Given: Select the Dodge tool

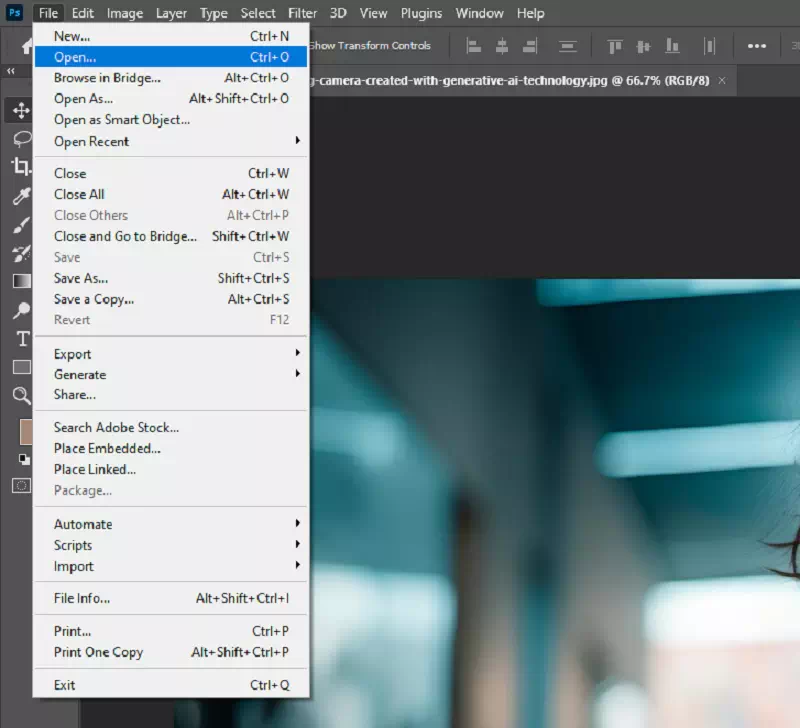Looking at the screenshot, I should [x=21, y=310].
